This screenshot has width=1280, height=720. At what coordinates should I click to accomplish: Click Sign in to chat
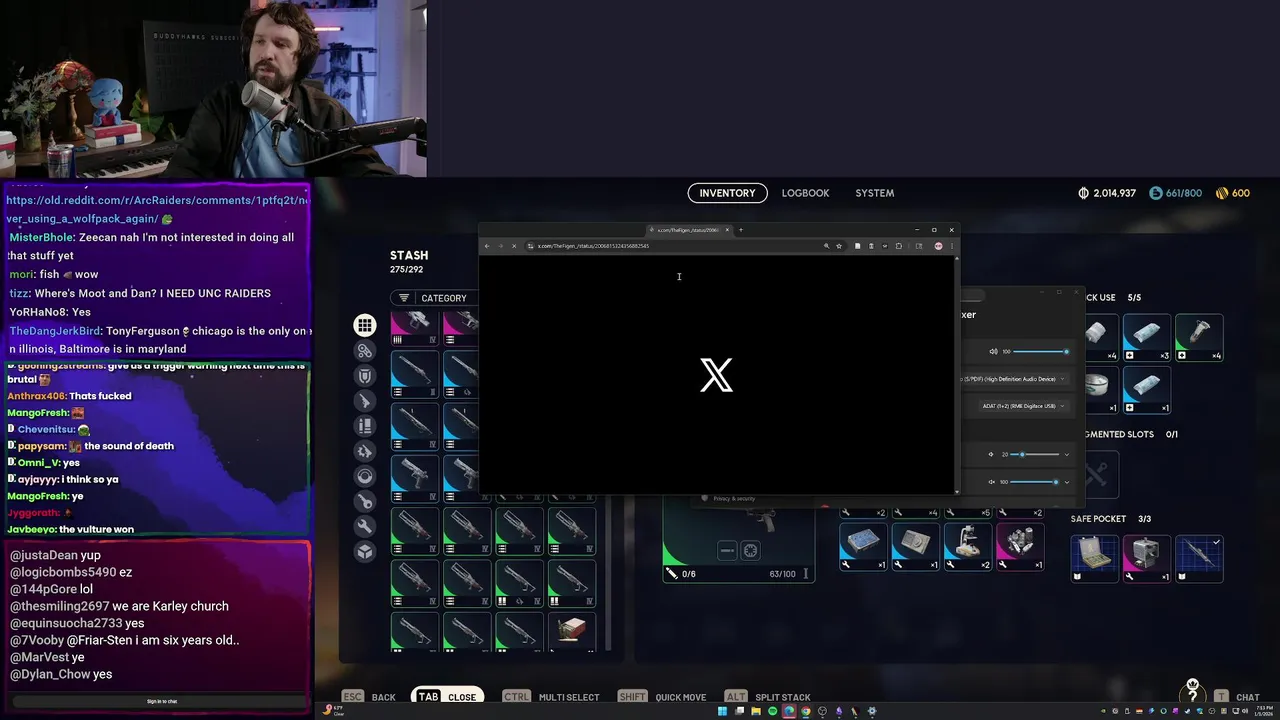[x=162, y=701]
